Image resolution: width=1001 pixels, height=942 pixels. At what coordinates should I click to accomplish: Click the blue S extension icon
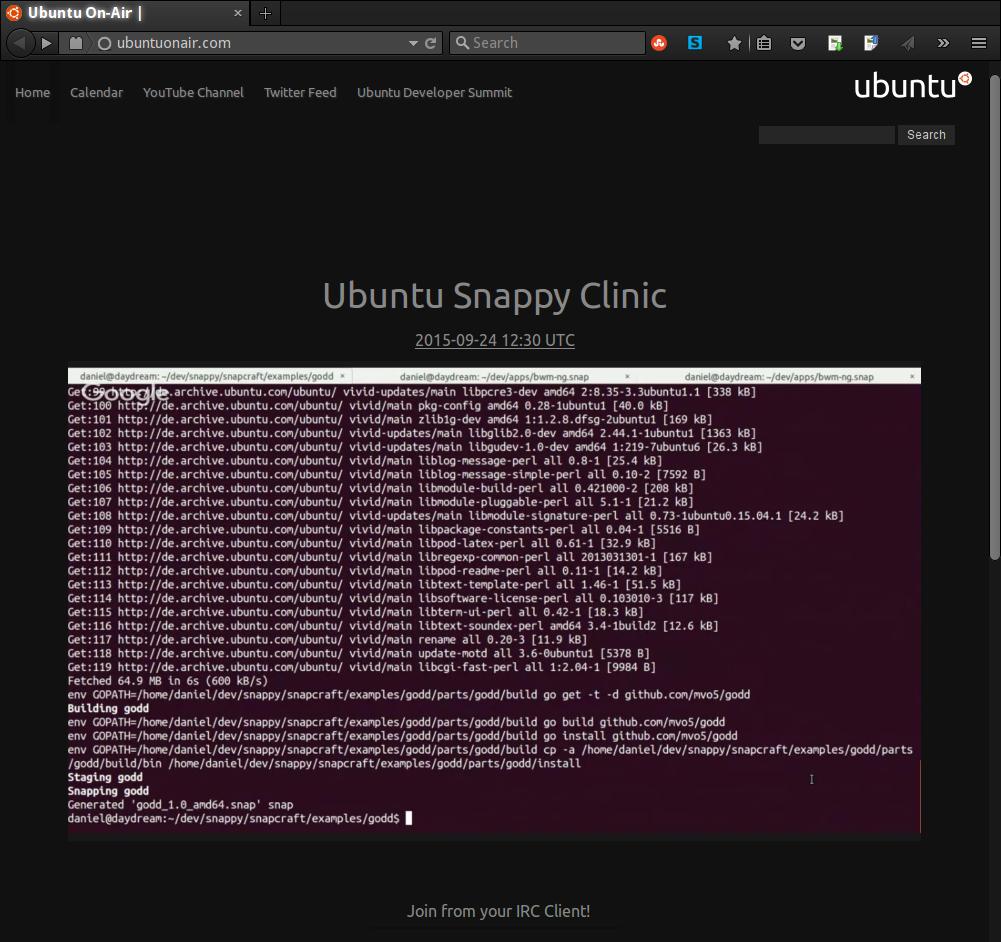694,43
